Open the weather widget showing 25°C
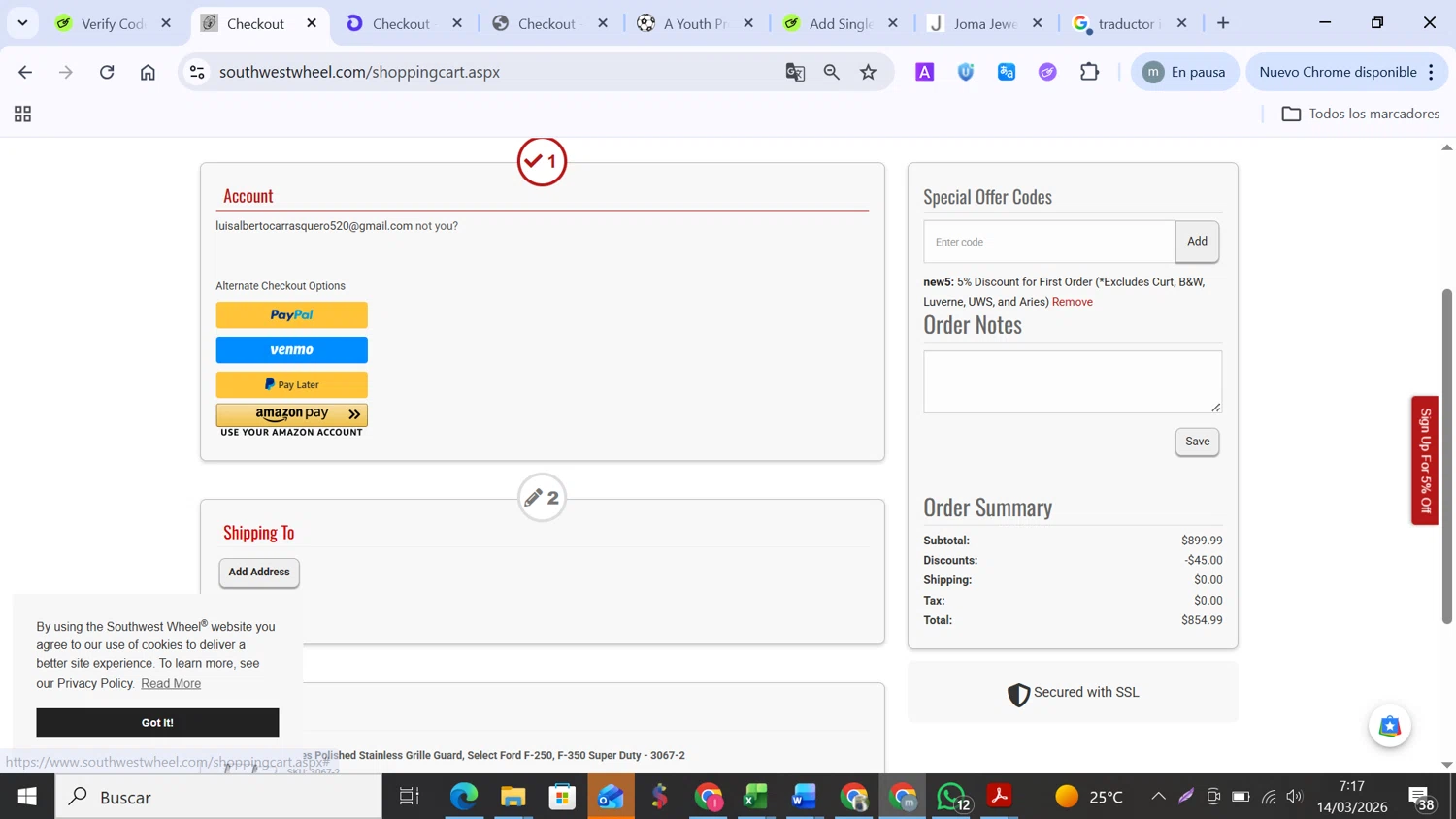The height and width of the screenshot is (819, 1456). (1089, 797)
